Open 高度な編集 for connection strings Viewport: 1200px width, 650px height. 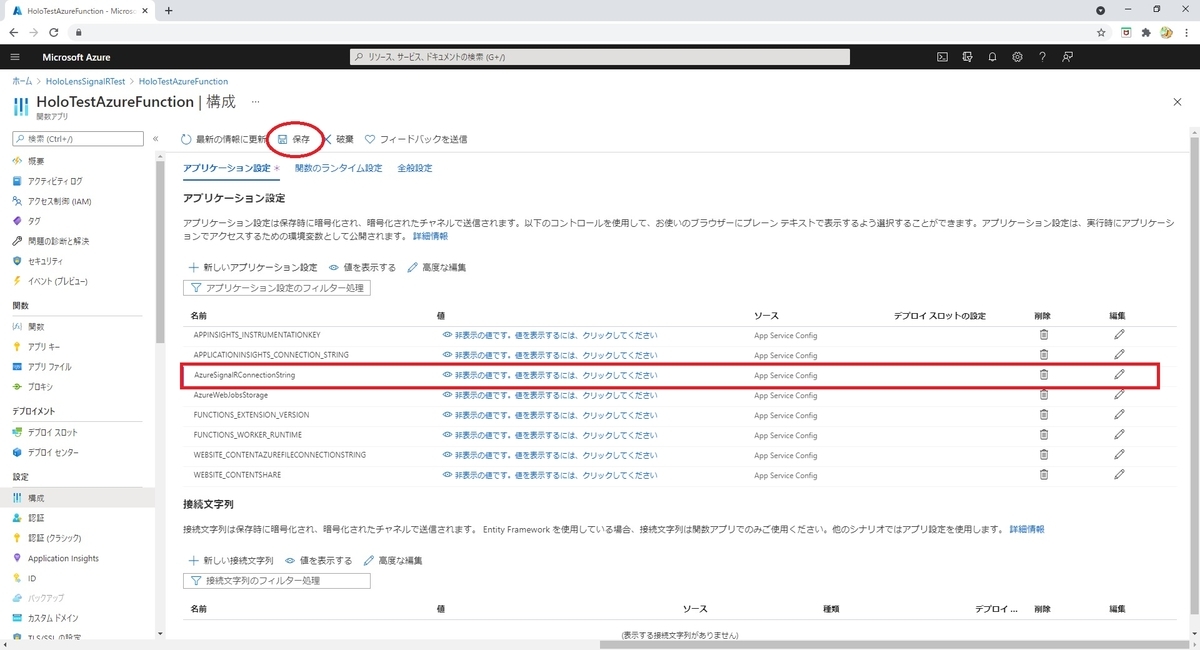click(x=393, y=561)
